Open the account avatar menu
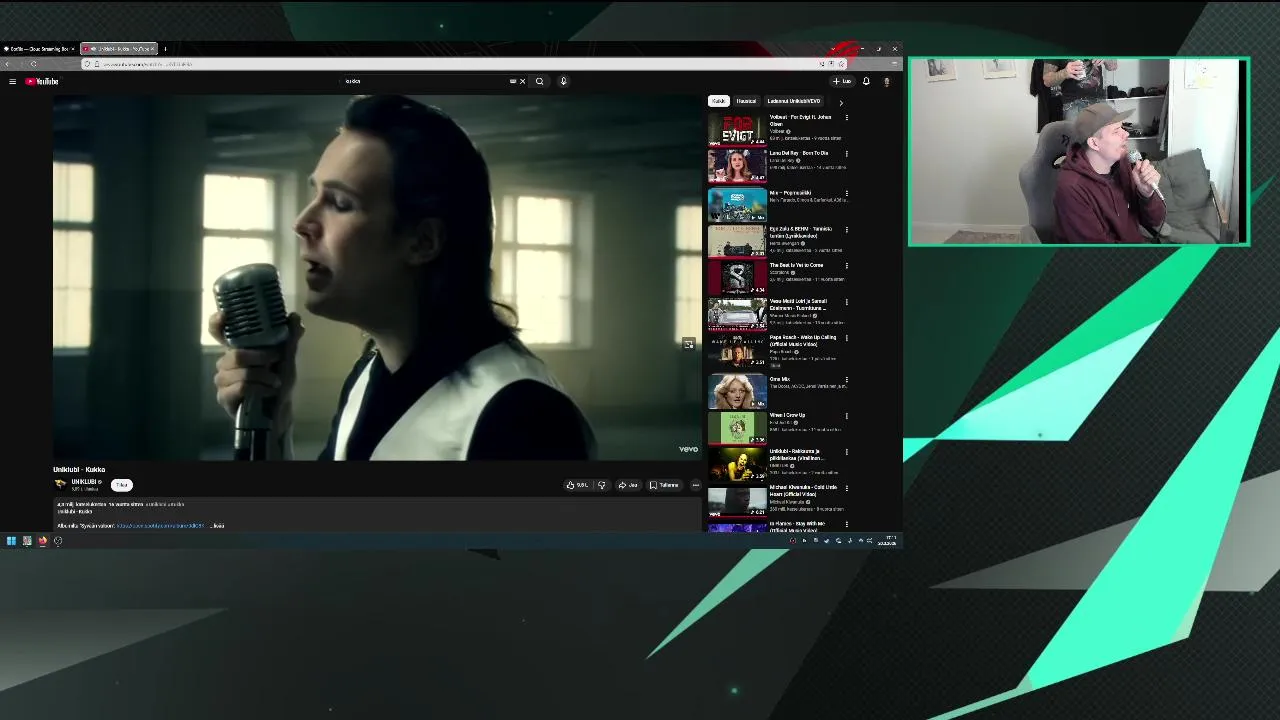Screen dimensions: 1280x720 [x=886, y=81]
